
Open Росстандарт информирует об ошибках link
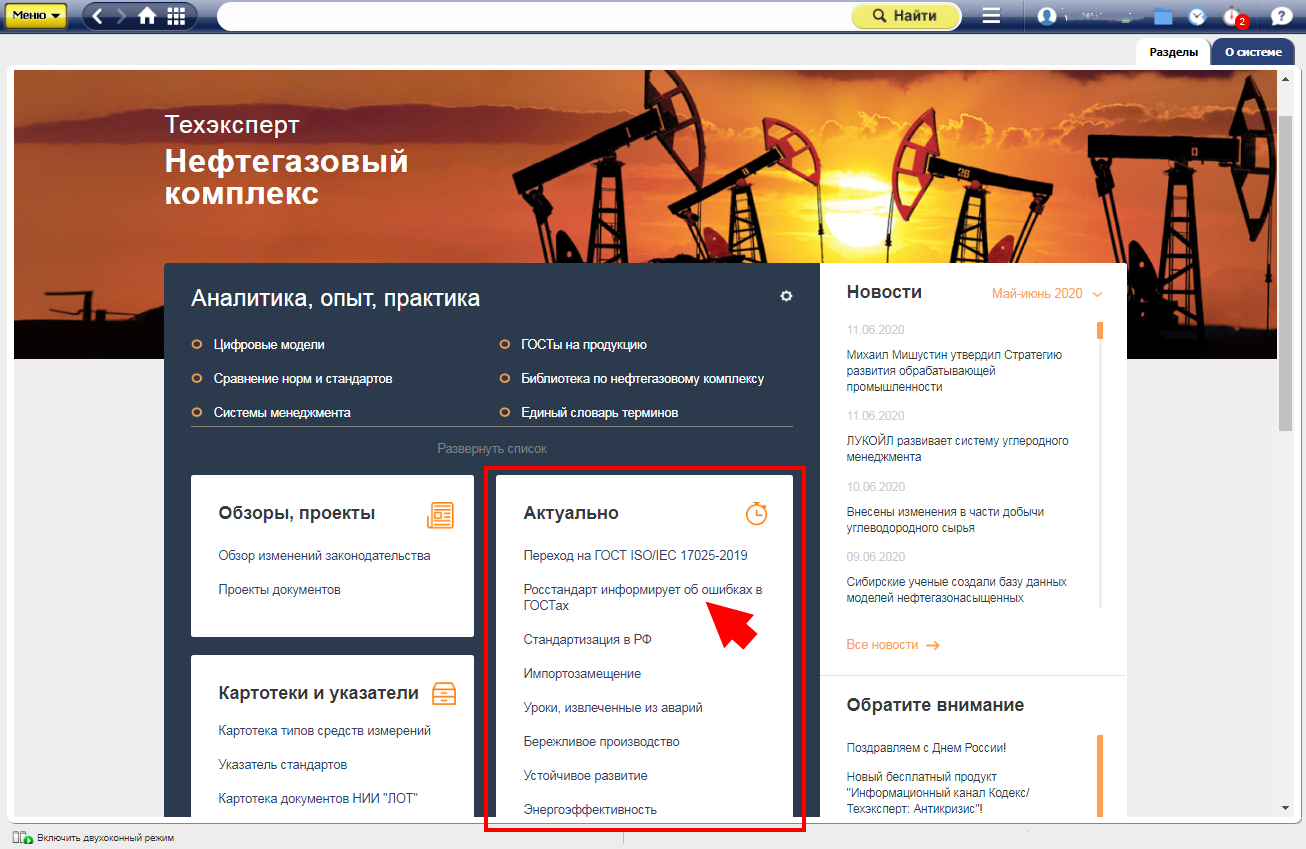click(x=642, y=597)
